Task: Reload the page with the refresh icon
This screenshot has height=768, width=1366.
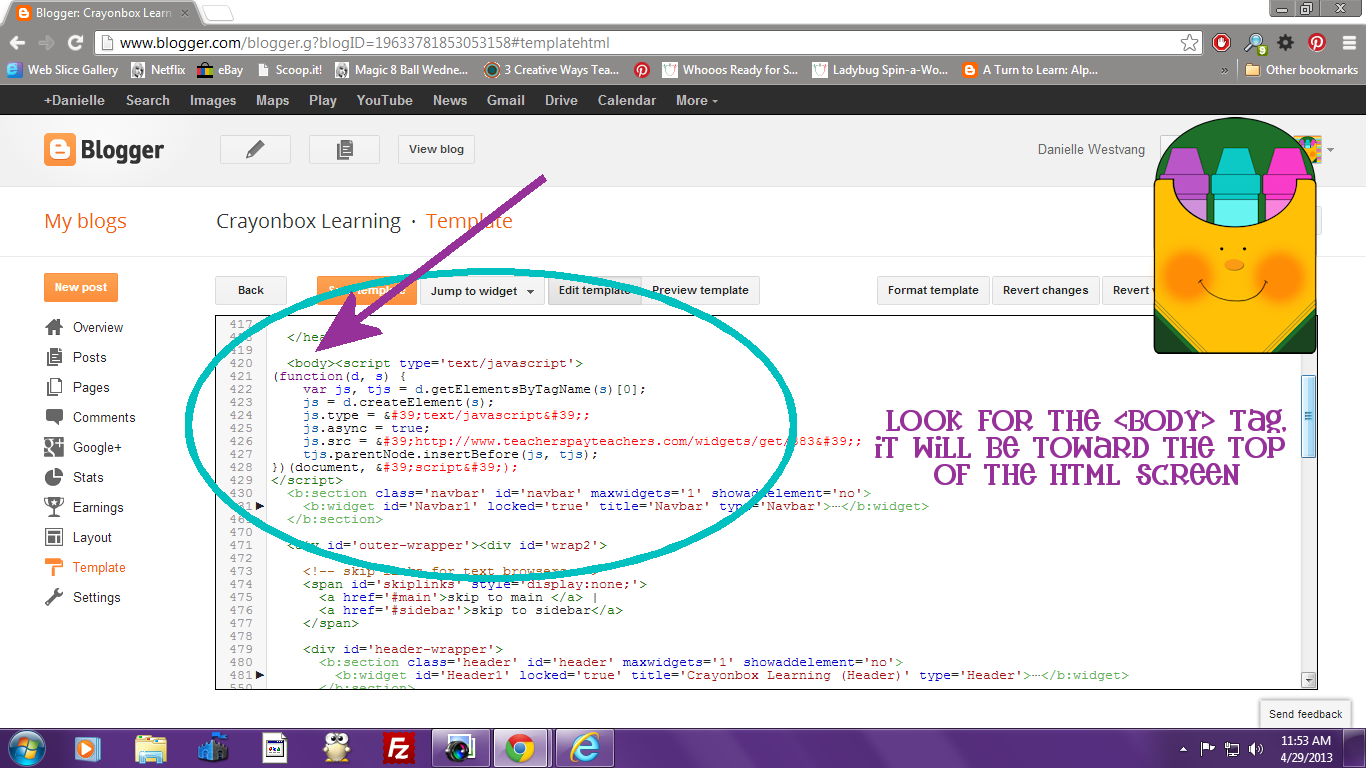Action: click(75, 43)
